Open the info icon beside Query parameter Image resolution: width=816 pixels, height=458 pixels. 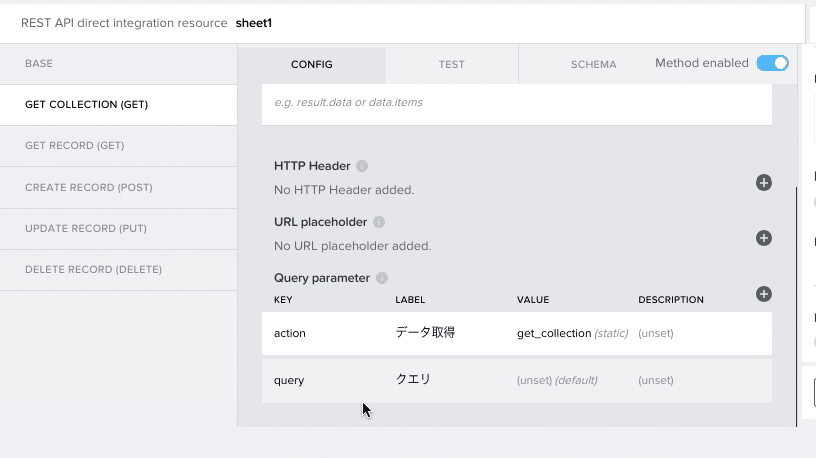[x=382, y=278]
